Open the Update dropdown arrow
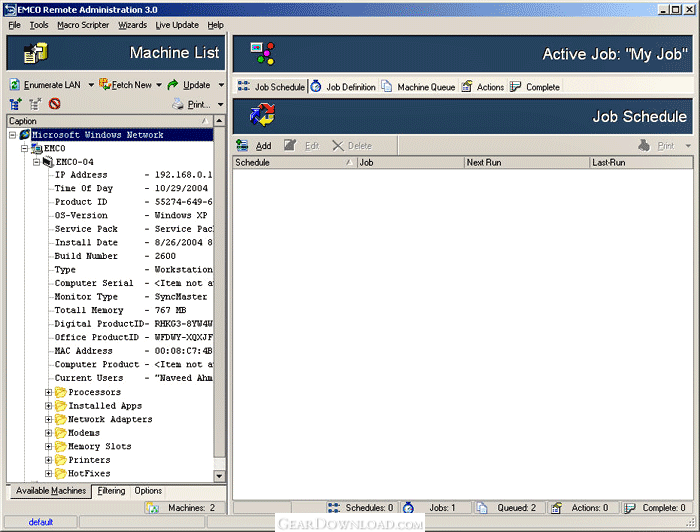This screenshot has width=700, height=532. coord(221,85)
